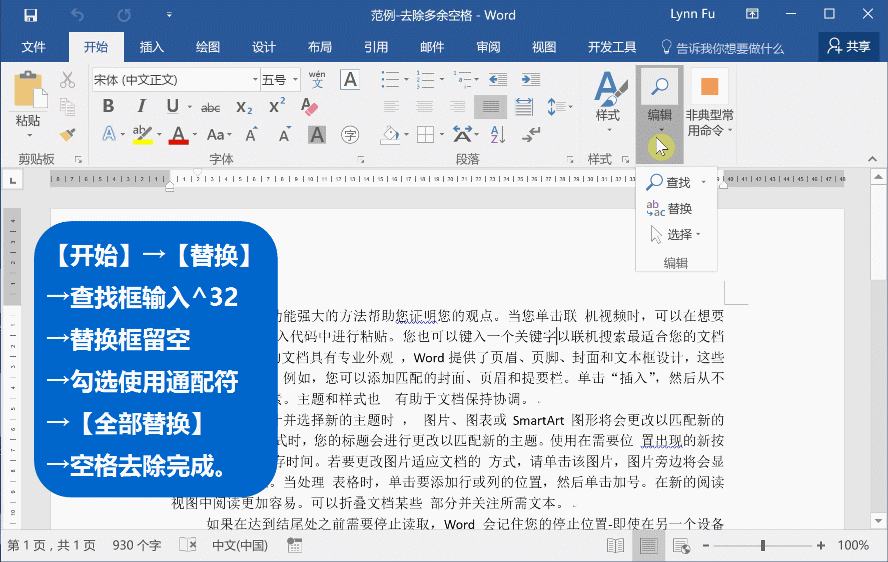Image resolution: width=888 pixels, height=562 pixels.
Task: Apply subscript formatting
Action: (x=244, y=107)
